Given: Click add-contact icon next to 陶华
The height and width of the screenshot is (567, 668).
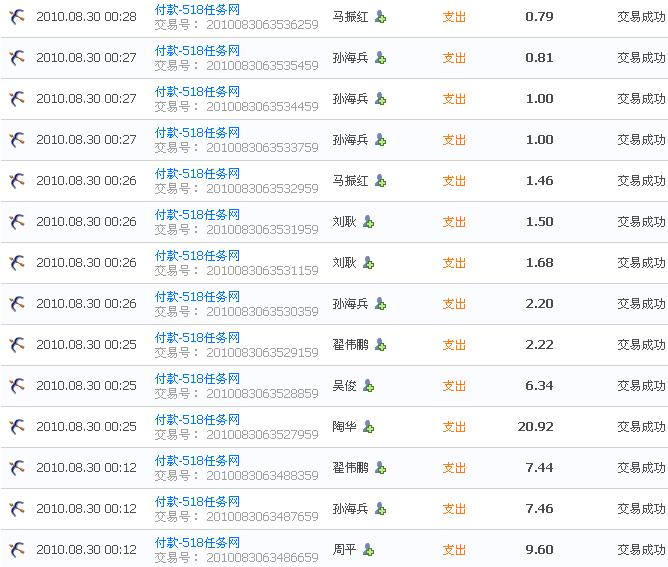Looking at the screenshot, I should (x=368, y=427).
